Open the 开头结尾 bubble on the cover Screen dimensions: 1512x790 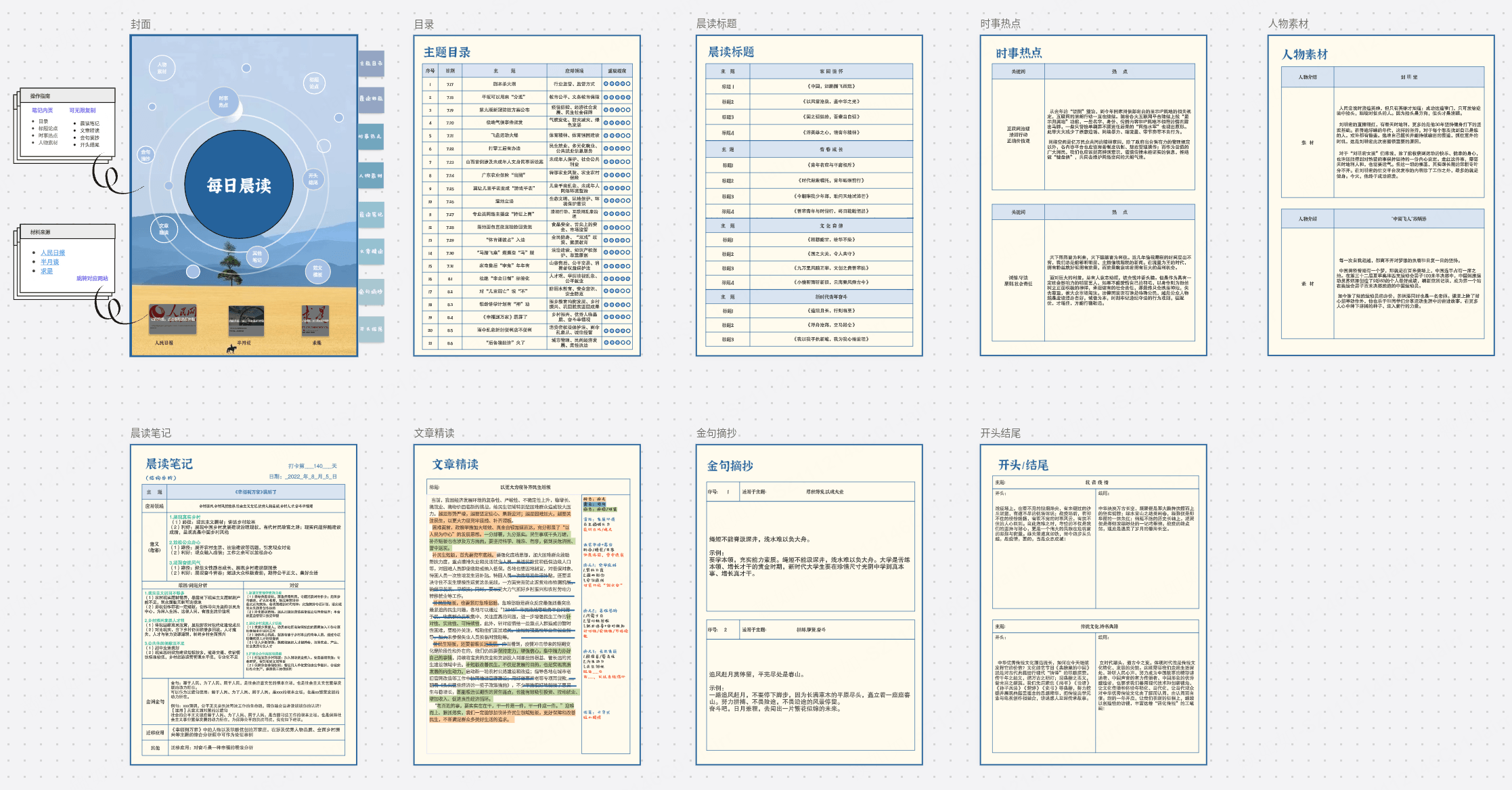[x=313, y=179]
